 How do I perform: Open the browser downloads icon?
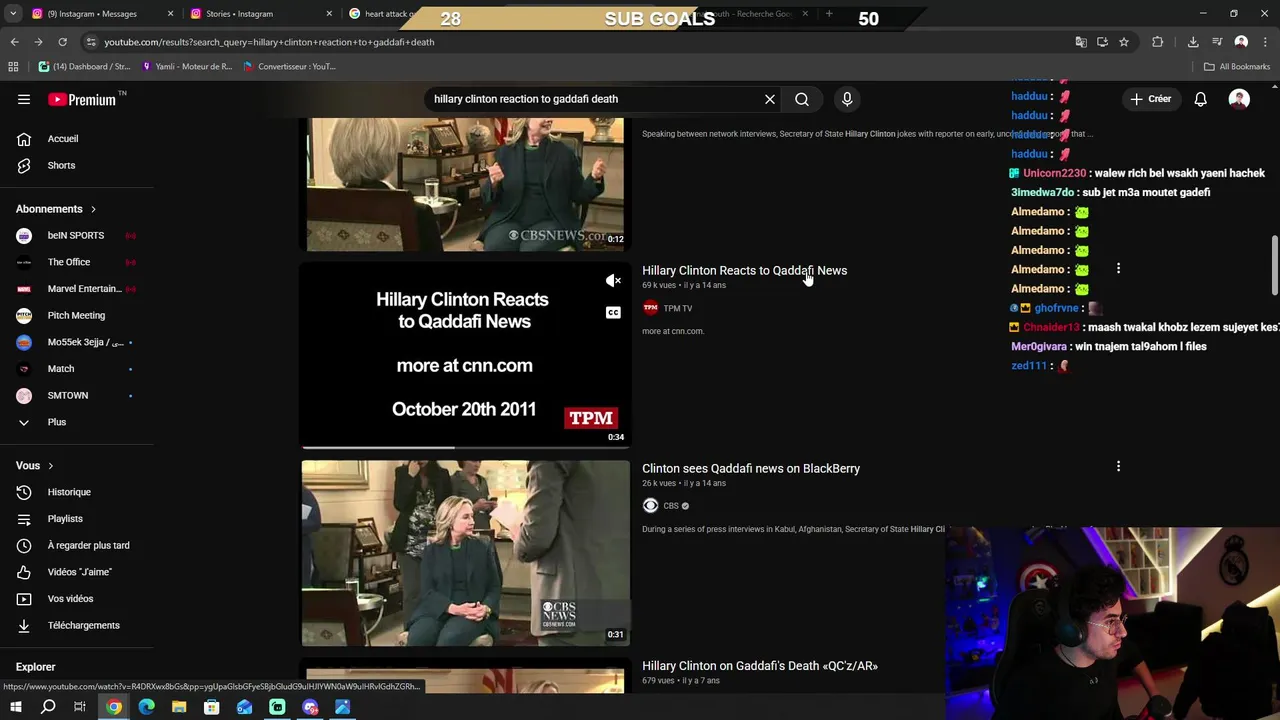click(x=1193, y=42)
